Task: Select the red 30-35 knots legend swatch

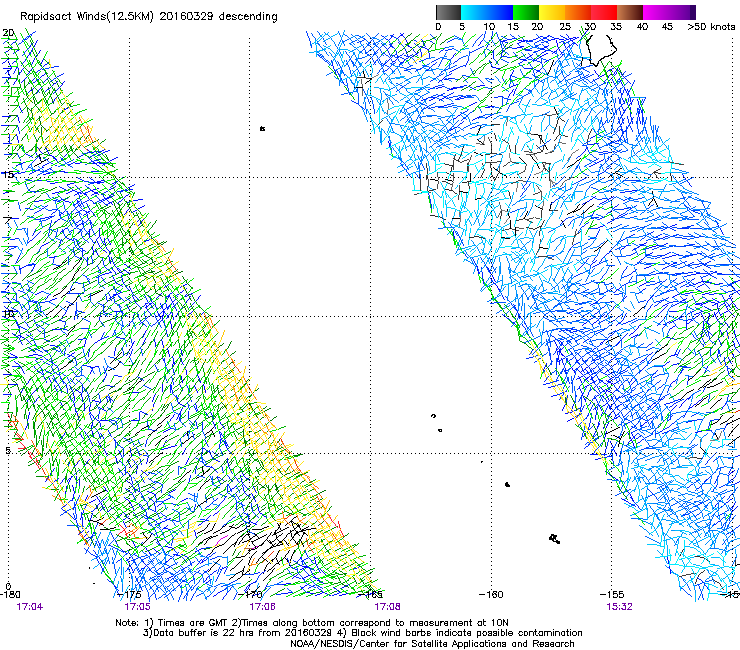Action: pos(604,12)
